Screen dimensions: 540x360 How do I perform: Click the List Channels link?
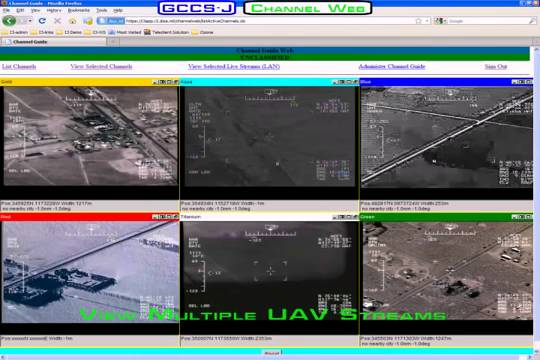tap(19, 66)
